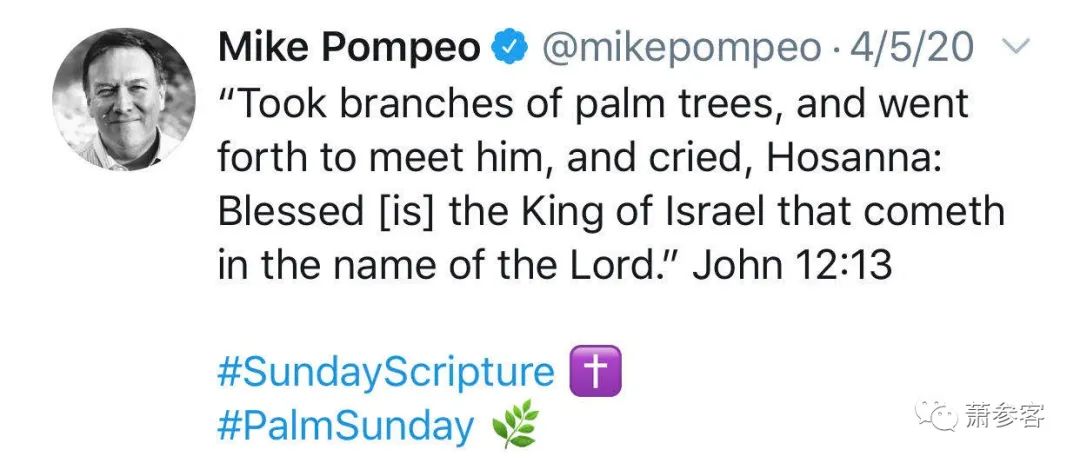Click the purple cross emoji icon
The width and height of the screenshot is (1080, 463).
coord(595,373)
